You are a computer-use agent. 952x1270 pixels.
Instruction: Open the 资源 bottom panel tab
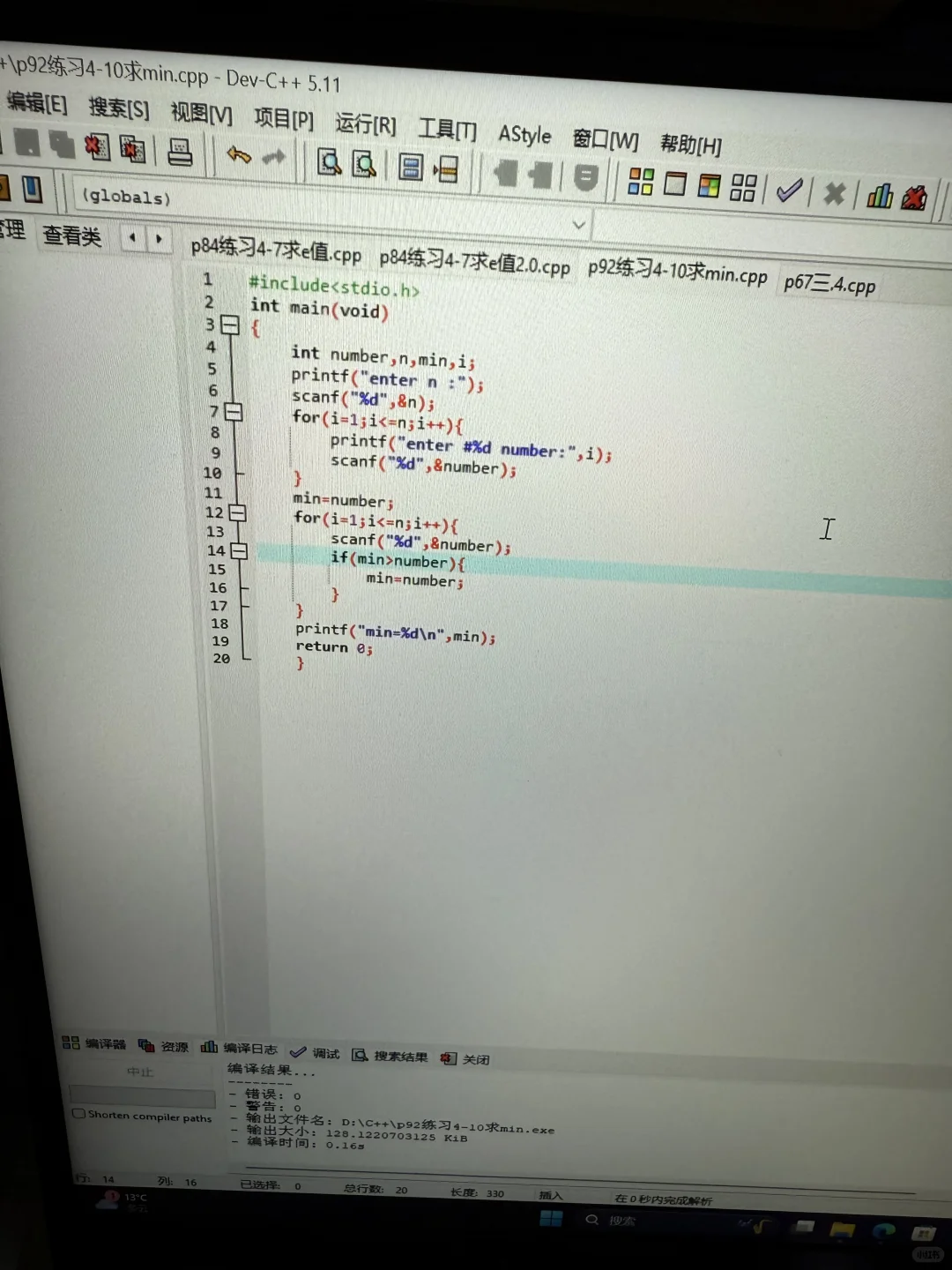164,1046
